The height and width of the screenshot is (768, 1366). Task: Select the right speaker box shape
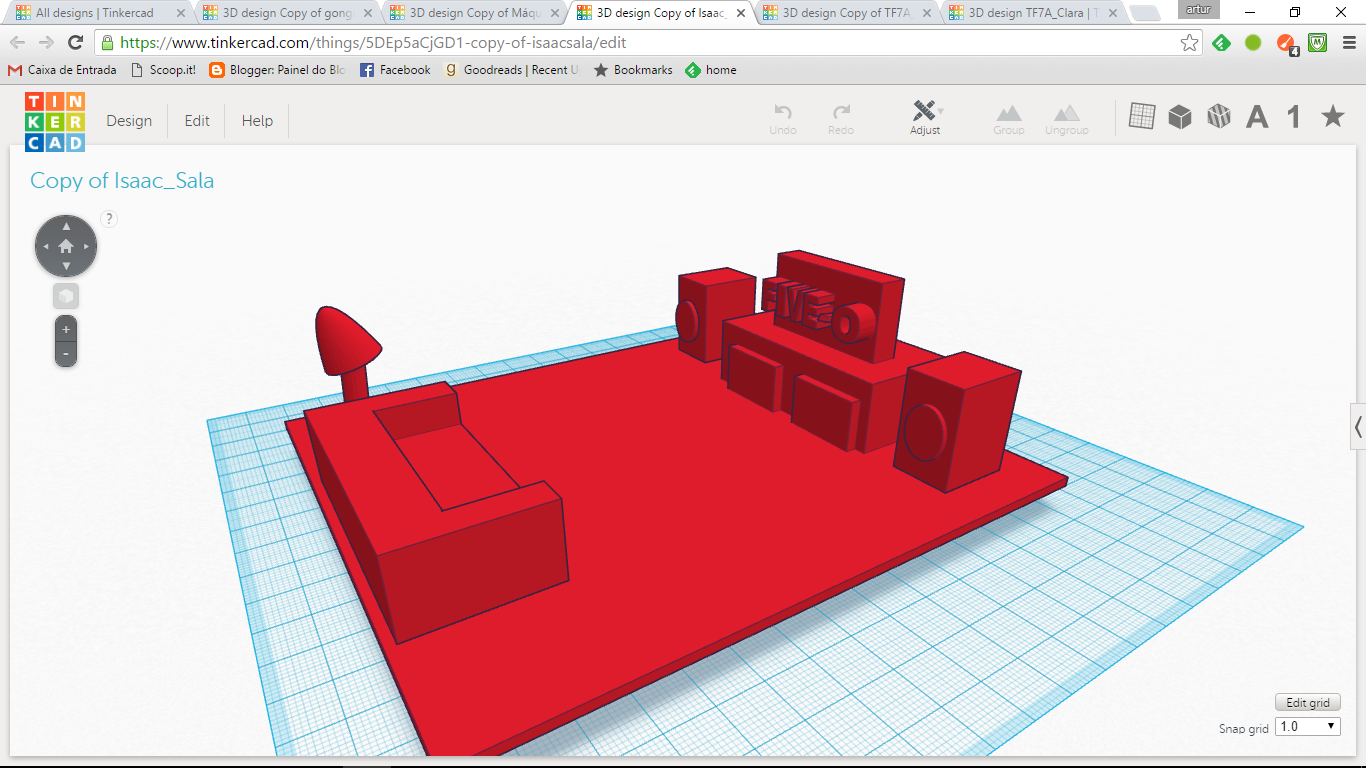[957, 421]
